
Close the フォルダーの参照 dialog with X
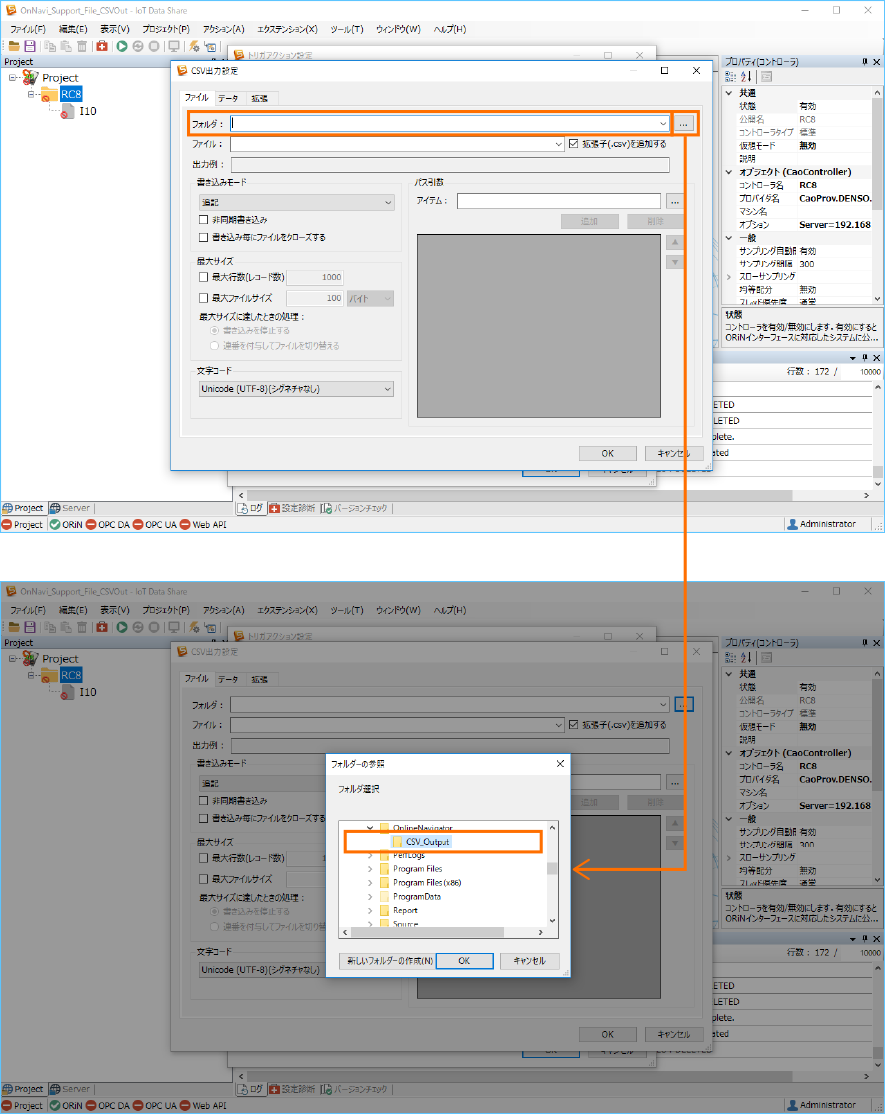pos(559,764)
